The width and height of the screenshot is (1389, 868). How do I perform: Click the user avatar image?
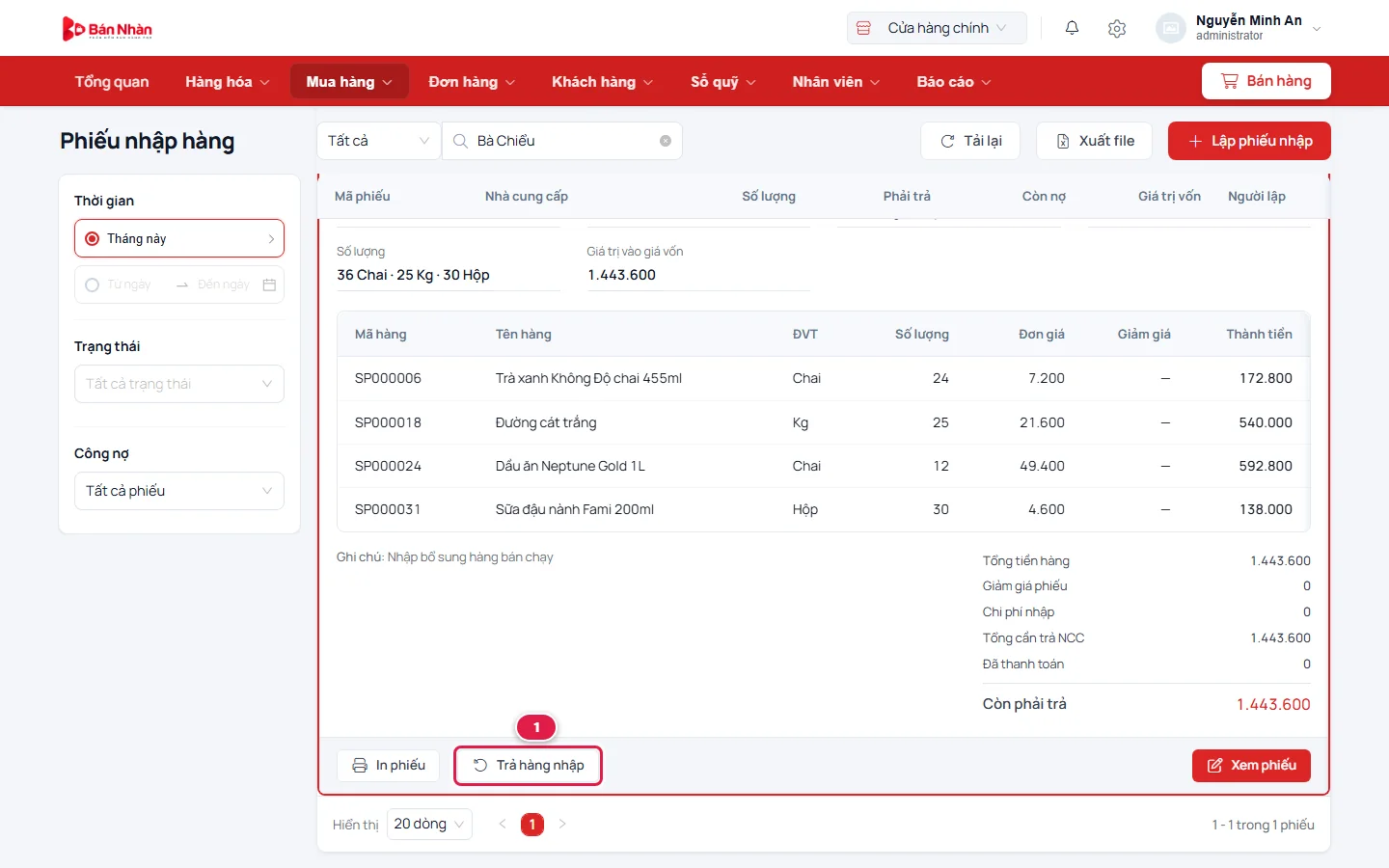click(1170, 28)
